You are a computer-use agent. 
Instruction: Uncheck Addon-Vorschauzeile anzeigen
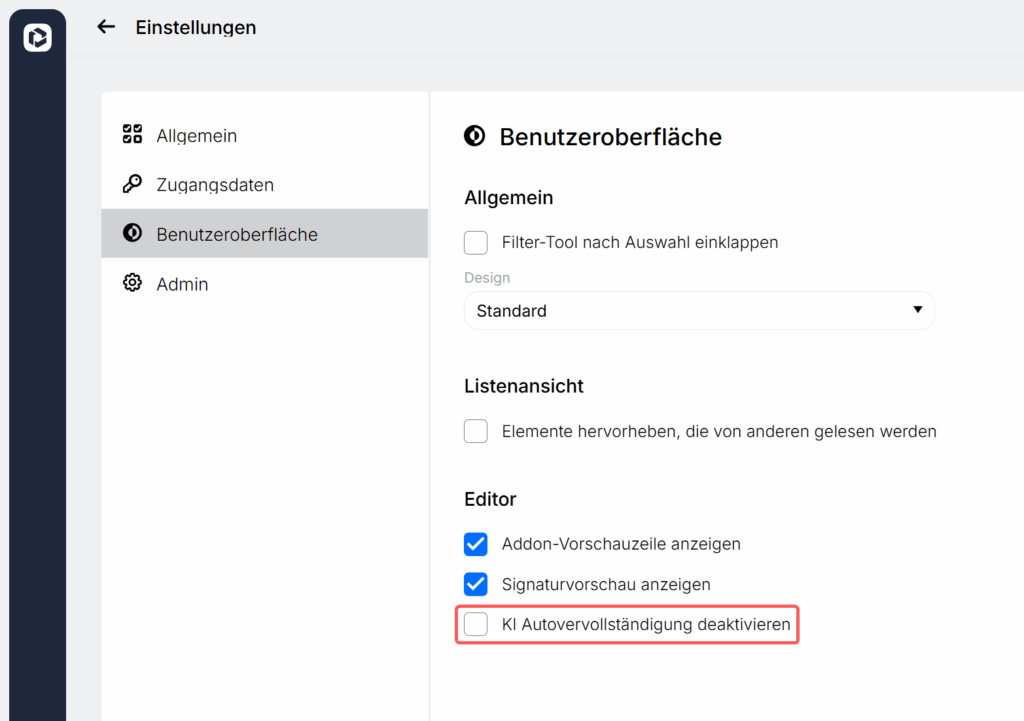click(476, 544)
